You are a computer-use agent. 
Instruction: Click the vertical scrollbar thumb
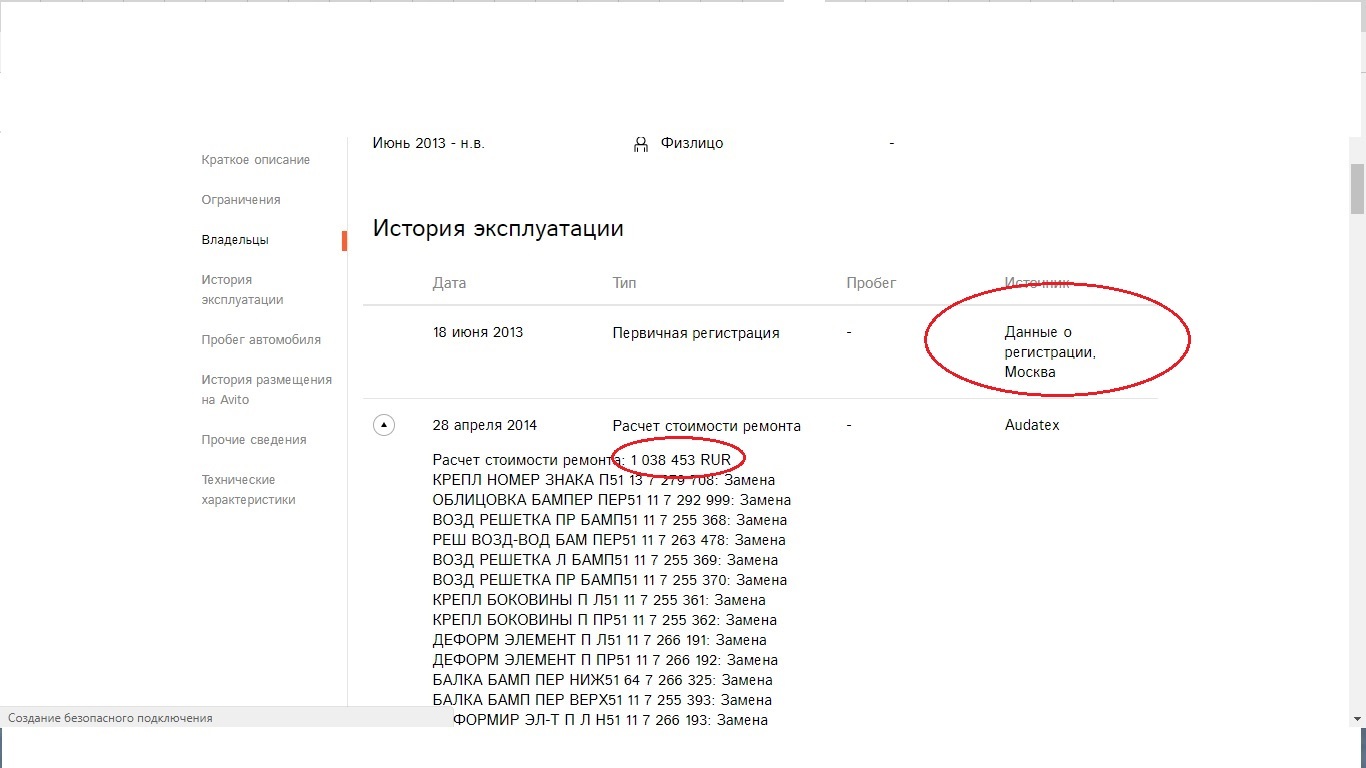(1357, 189)
